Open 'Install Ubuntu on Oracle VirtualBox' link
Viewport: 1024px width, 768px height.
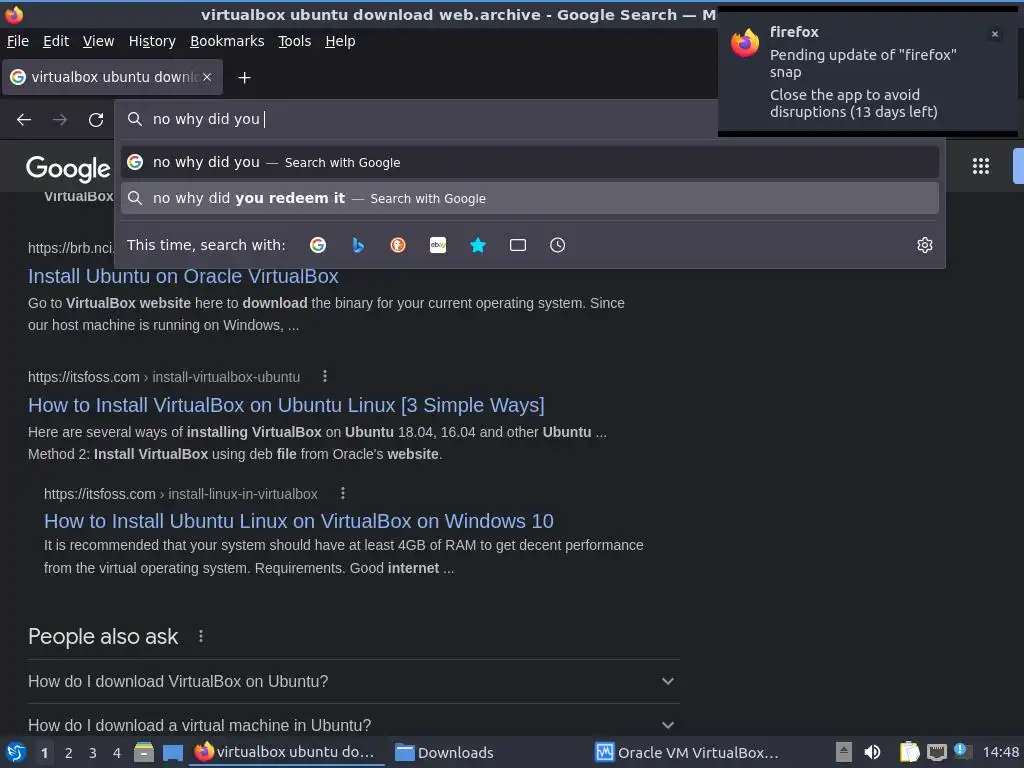183,276
